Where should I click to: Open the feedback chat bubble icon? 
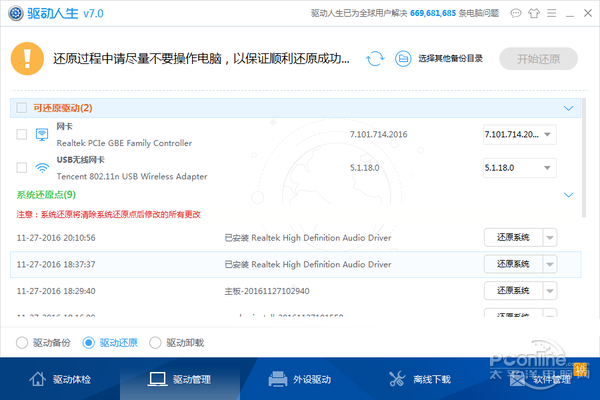(515, 13)
